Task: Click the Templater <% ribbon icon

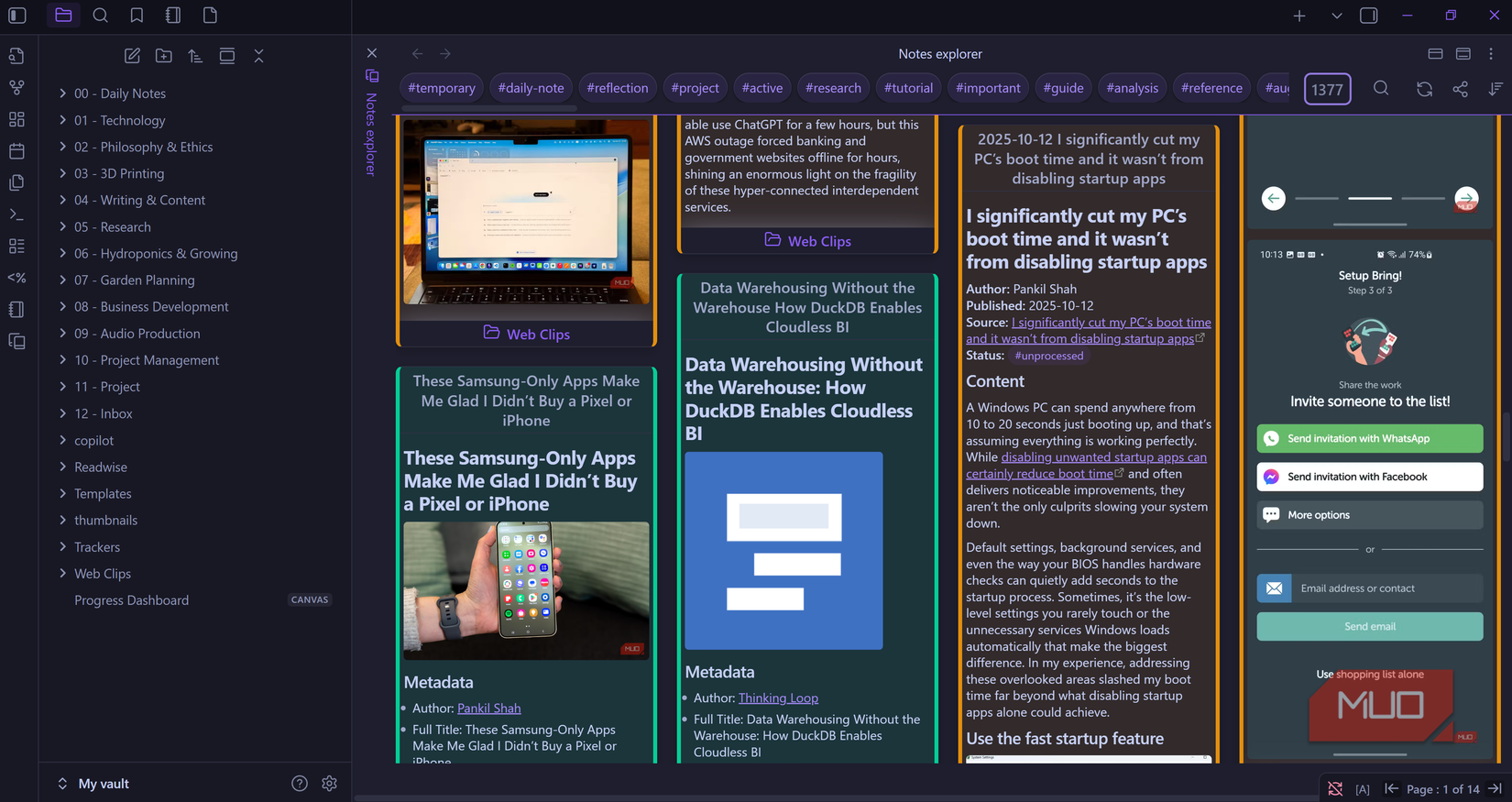Action: [x=16, y=278]
